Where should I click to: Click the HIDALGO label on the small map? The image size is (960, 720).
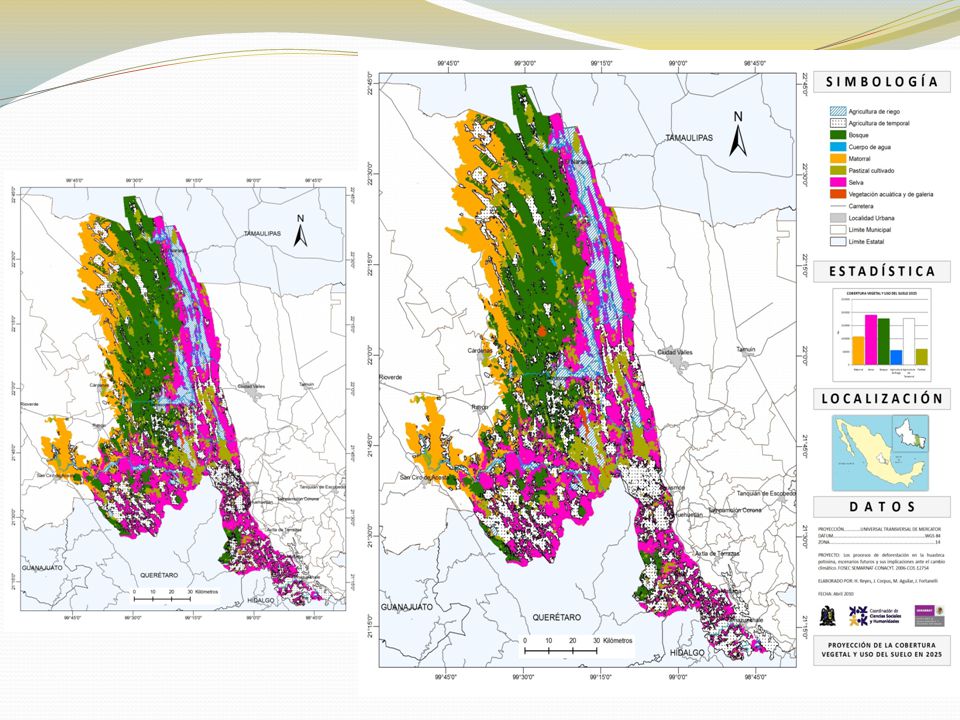(x=261, y=601)
